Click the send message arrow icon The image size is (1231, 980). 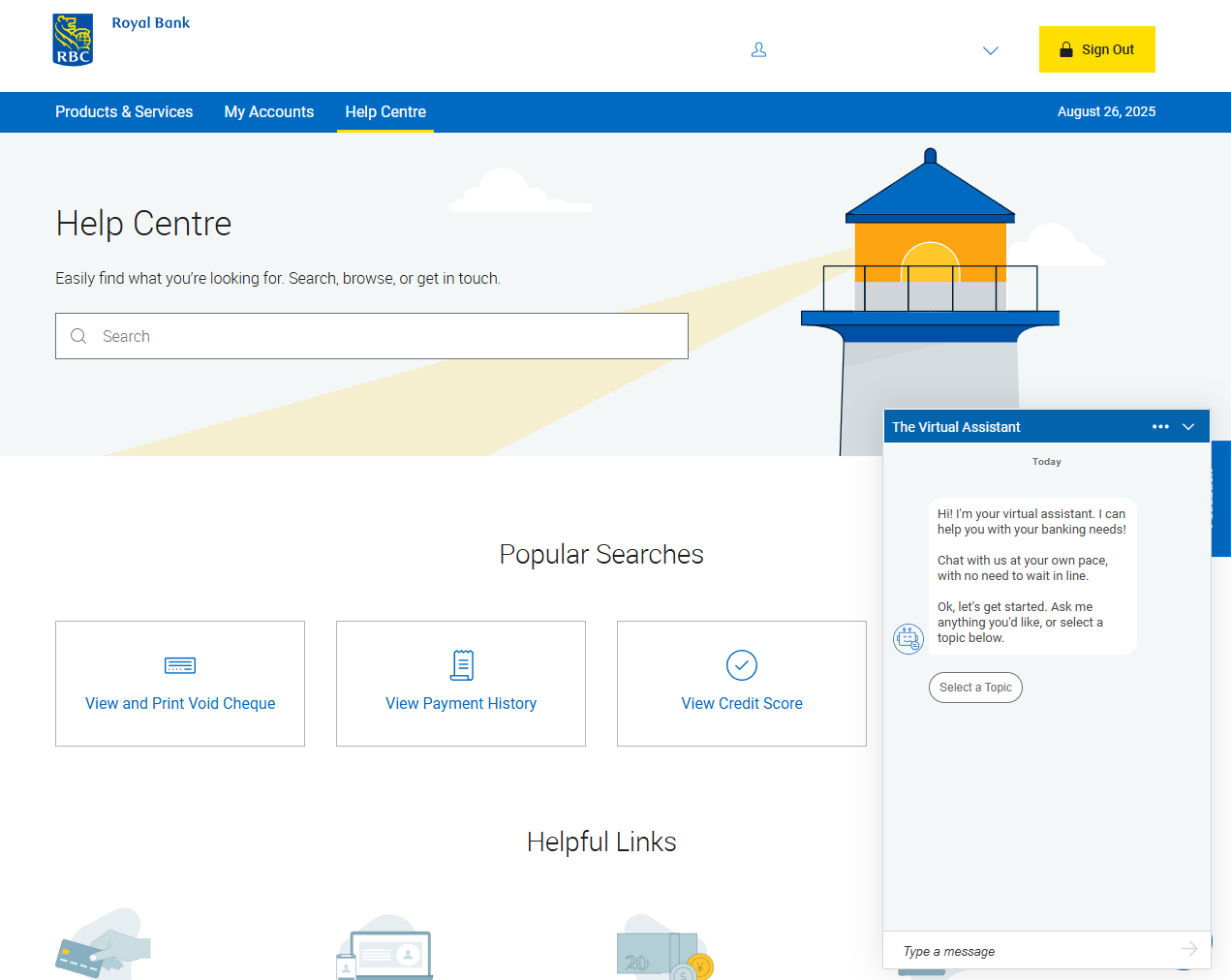point(1189,951)
